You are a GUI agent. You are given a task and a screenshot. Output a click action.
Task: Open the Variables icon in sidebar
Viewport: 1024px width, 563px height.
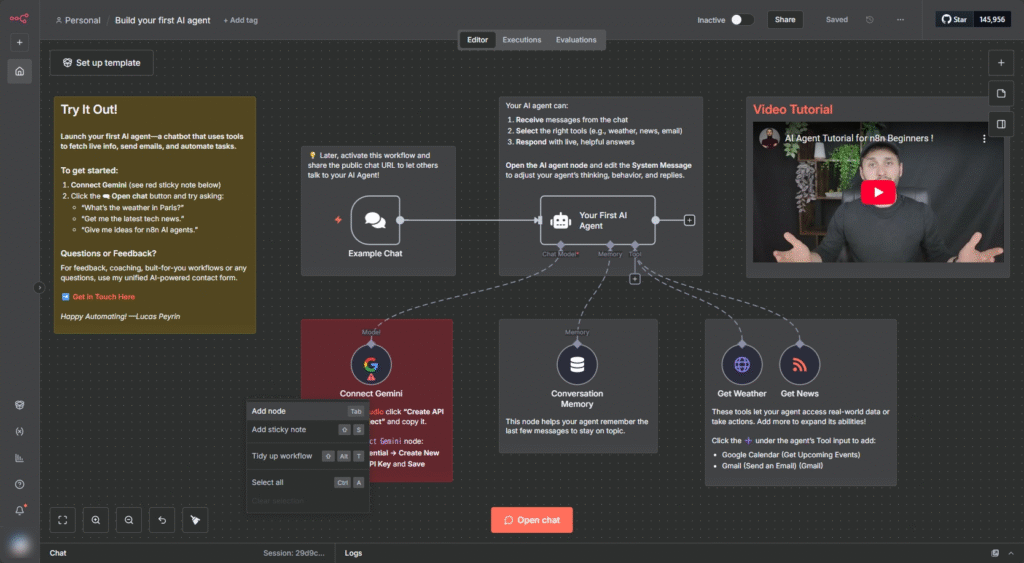click(19, 432)
